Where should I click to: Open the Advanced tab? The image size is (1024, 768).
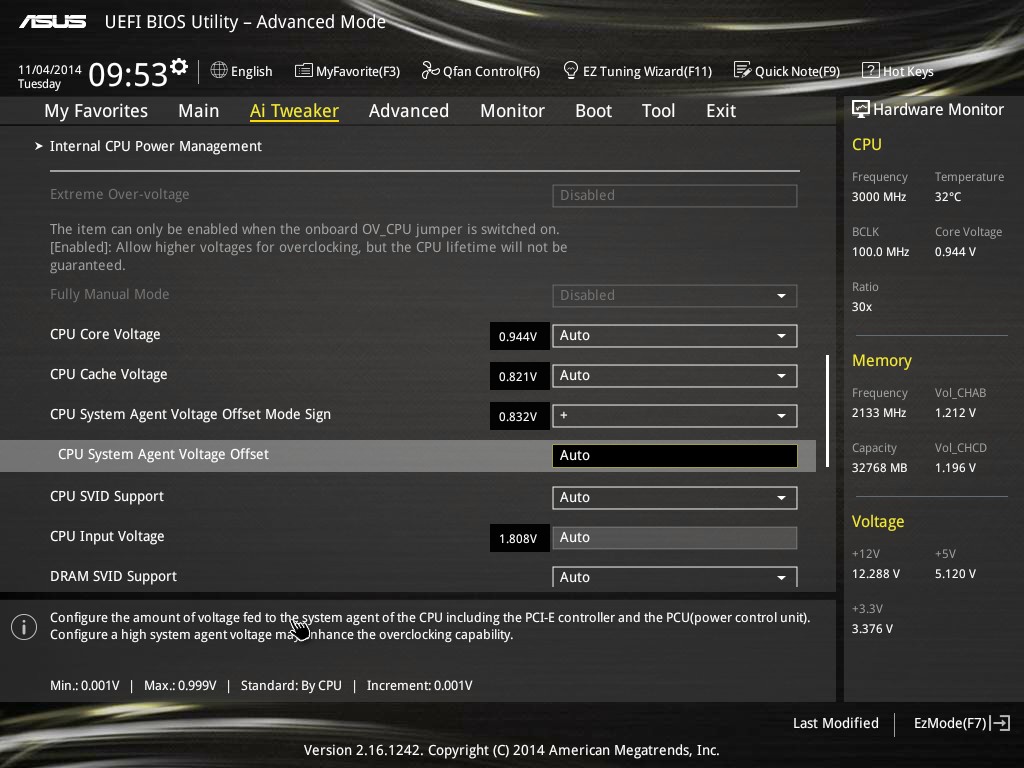[x=409, y=111]
